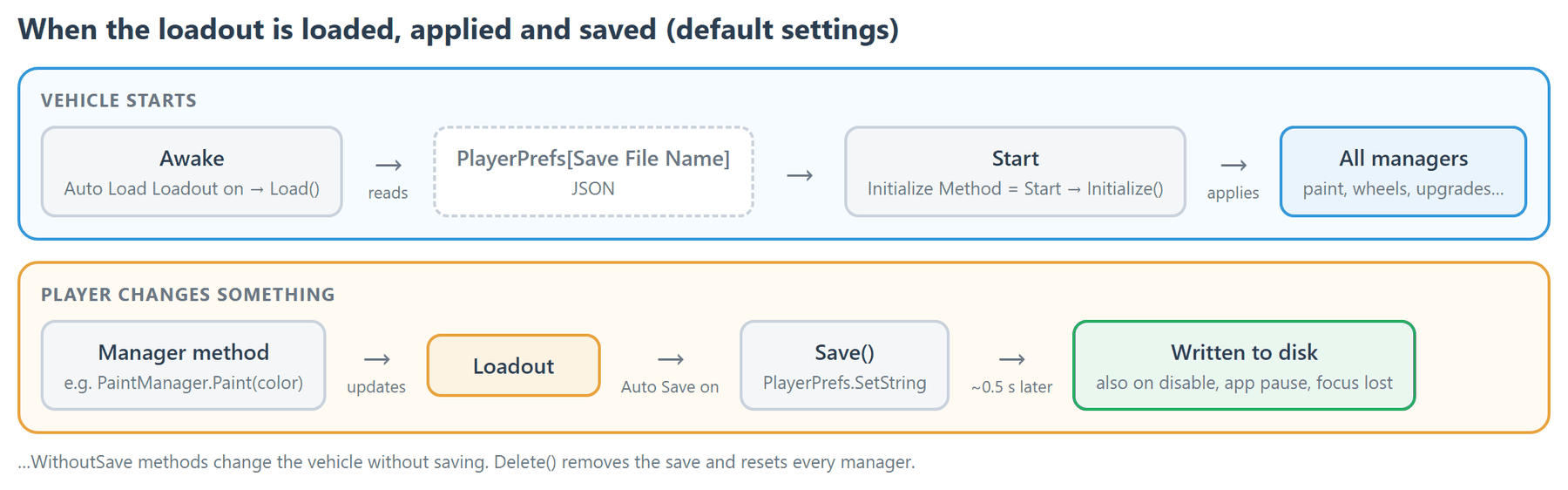The width and height of the screenshot is (1568, 490).
Task: Click the Start Initialize Method box
Action: 1015,172
